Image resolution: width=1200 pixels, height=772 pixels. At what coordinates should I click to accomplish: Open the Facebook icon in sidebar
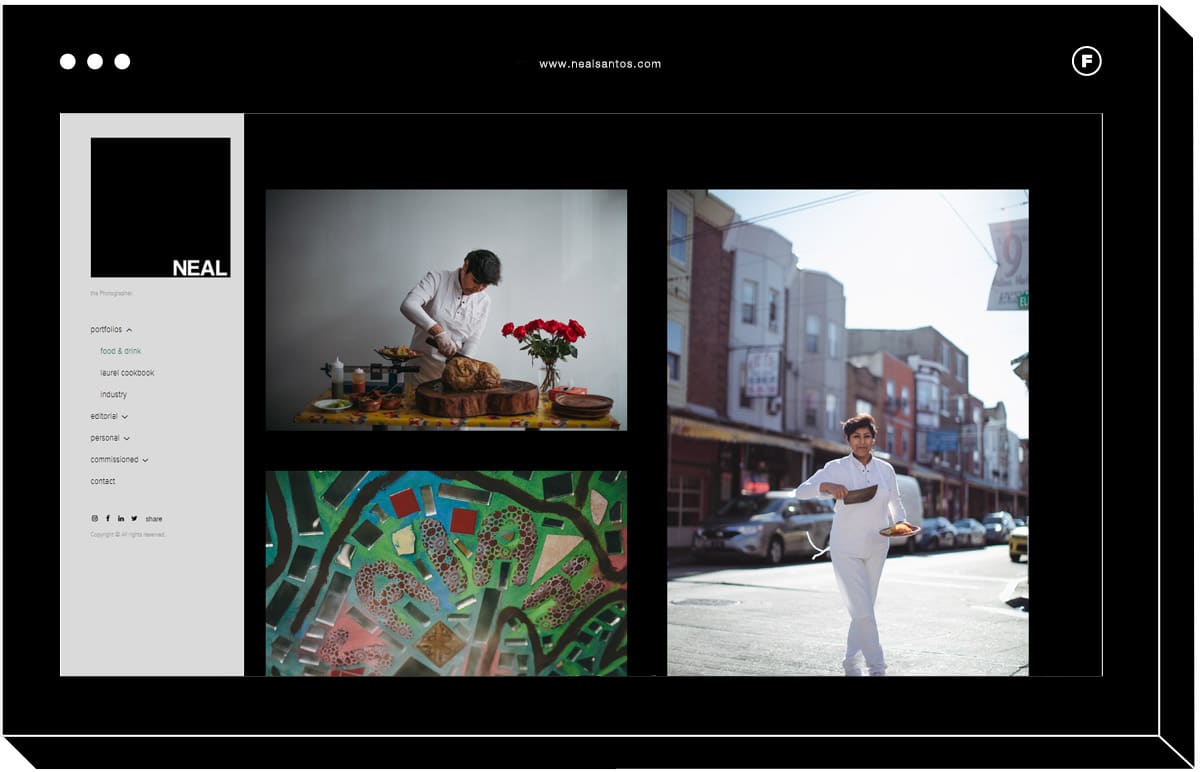click(108, 518)
